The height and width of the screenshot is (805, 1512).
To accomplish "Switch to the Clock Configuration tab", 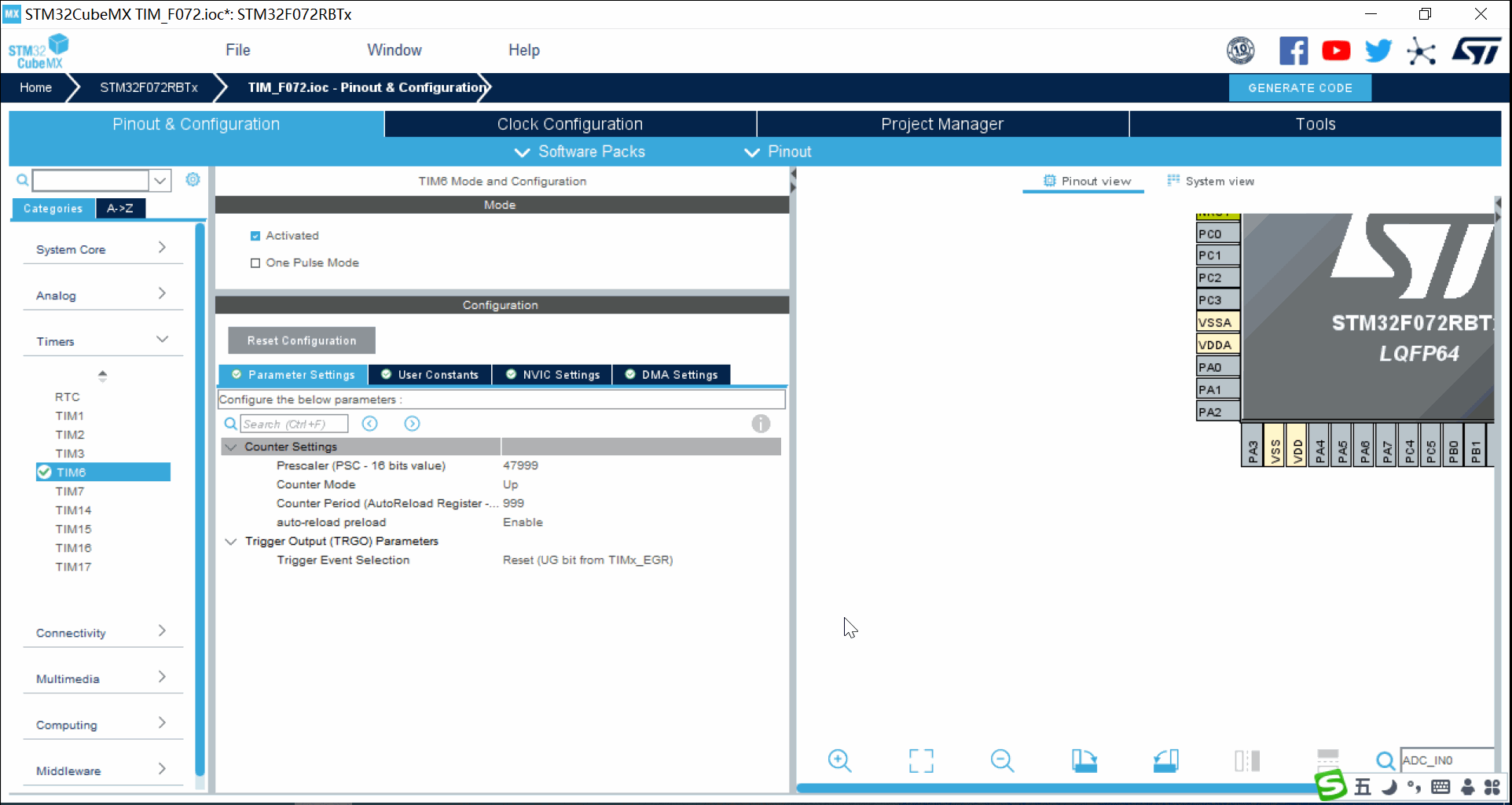I will coord(570,124).
